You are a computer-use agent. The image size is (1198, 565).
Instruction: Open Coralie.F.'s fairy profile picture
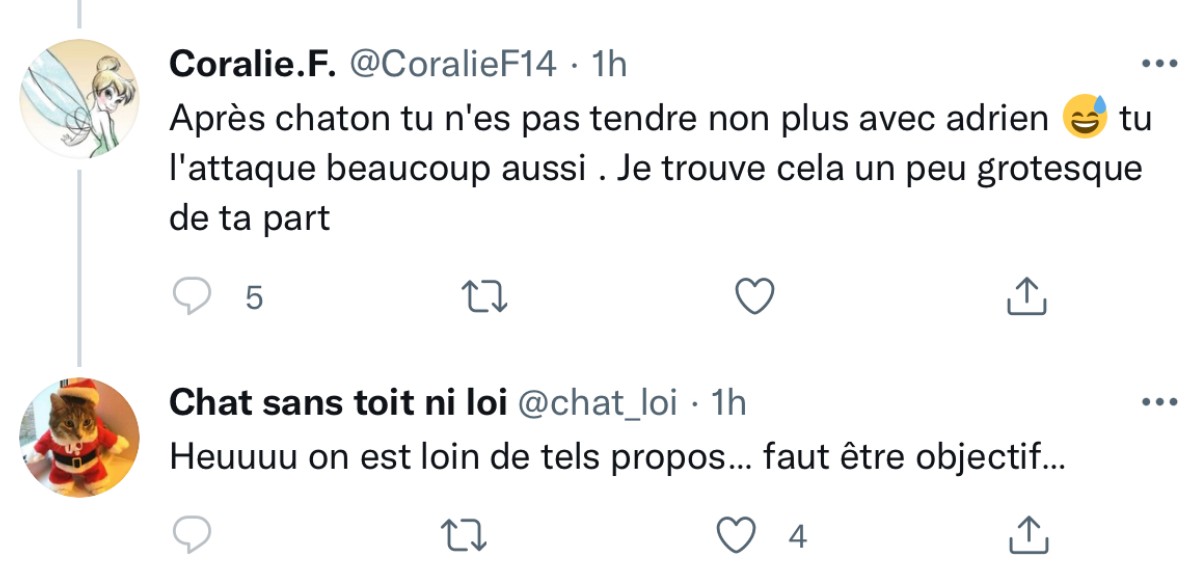tap(79, 100)
